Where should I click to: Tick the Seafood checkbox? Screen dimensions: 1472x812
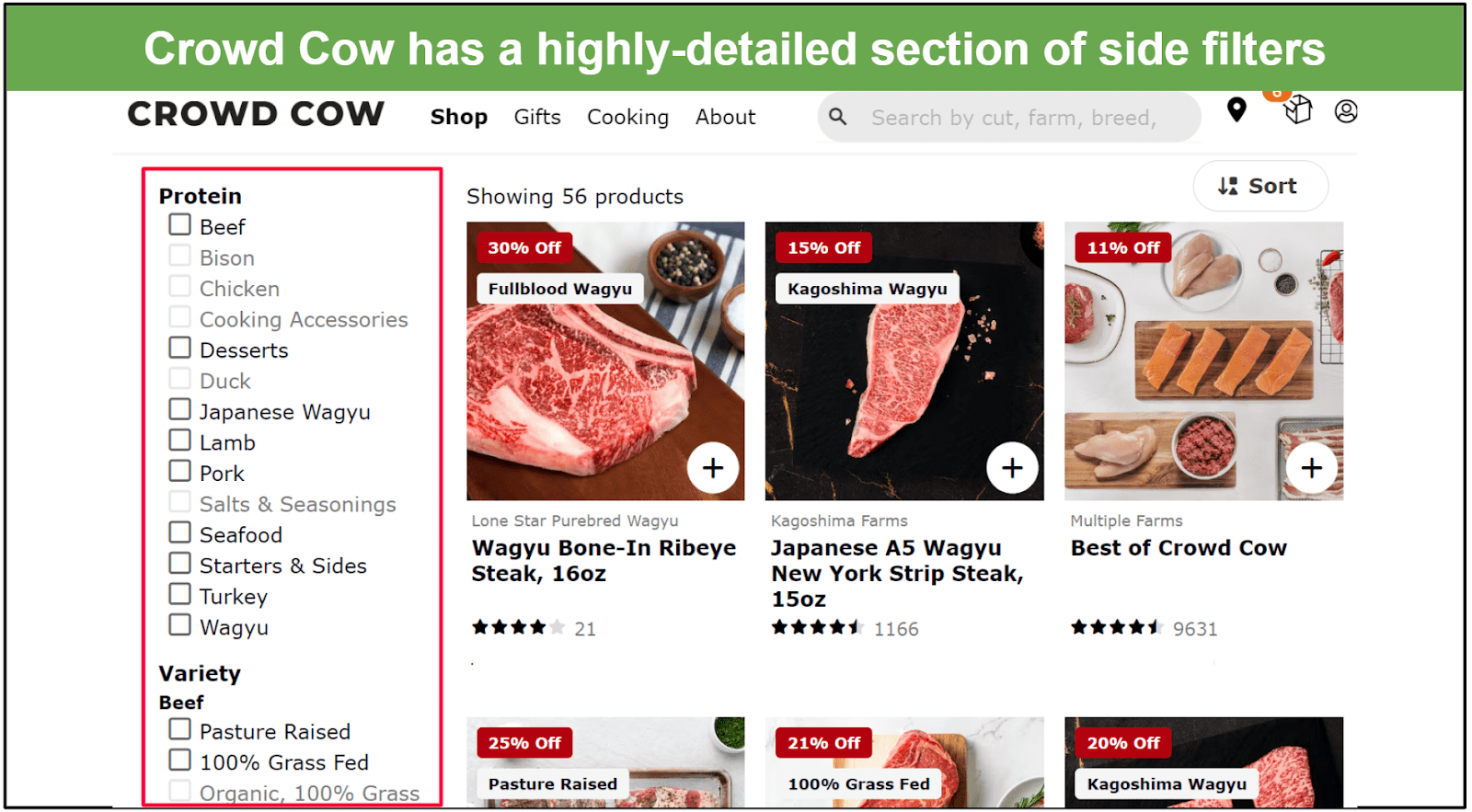180,532
